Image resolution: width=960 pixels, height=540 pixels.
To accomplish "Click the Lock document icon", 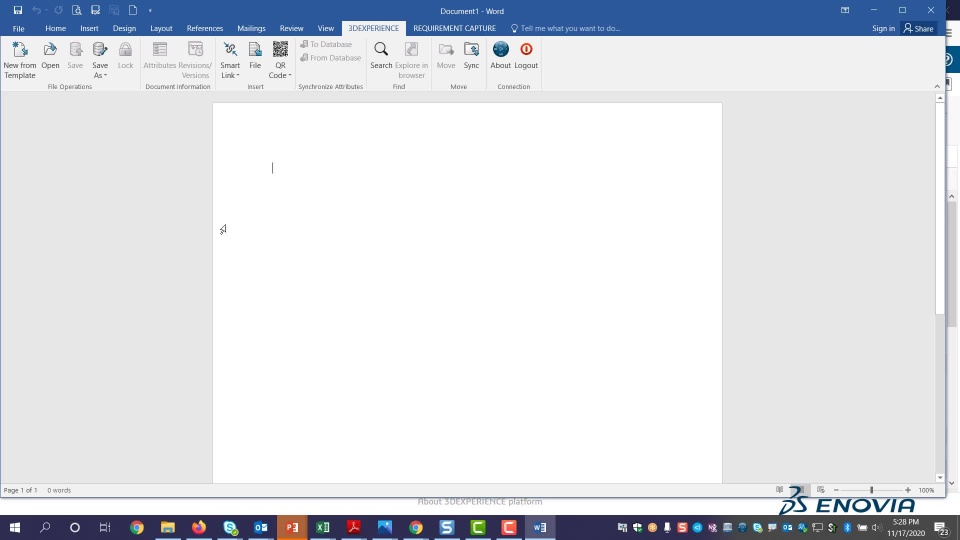I will pyautogui.click(x=126, y=55).
